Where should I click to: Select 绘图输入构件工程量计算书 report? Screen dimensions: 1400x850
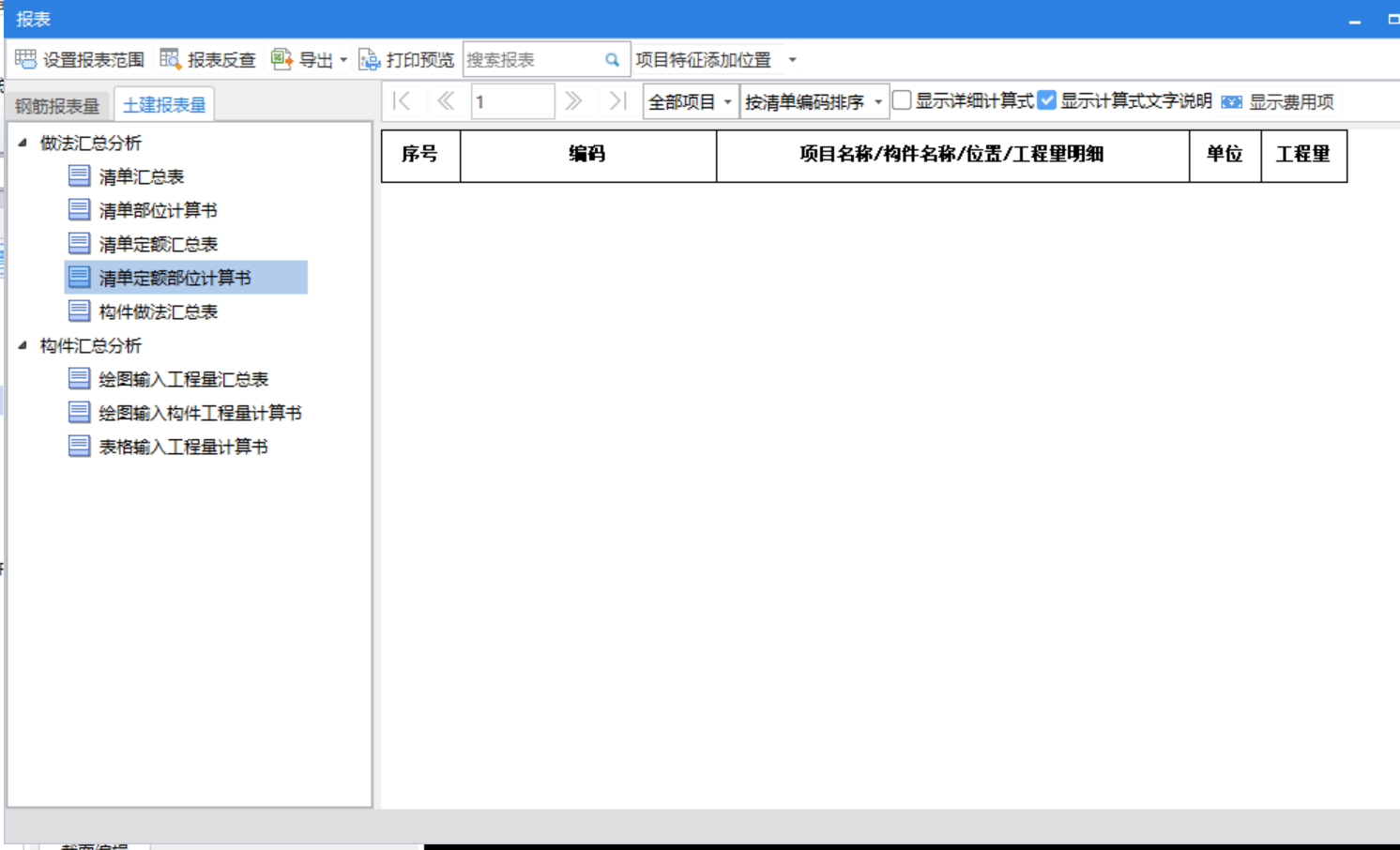201,413
